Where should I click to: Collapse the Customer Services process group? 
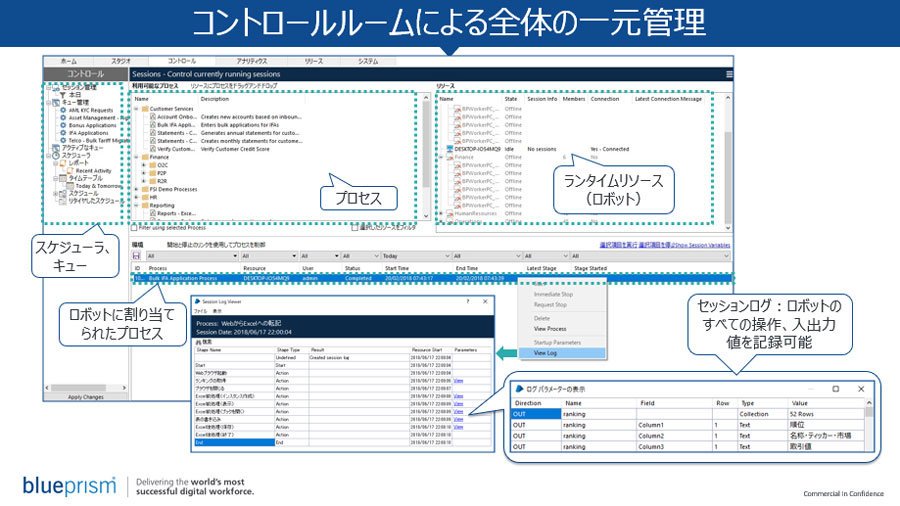[137, 108]
